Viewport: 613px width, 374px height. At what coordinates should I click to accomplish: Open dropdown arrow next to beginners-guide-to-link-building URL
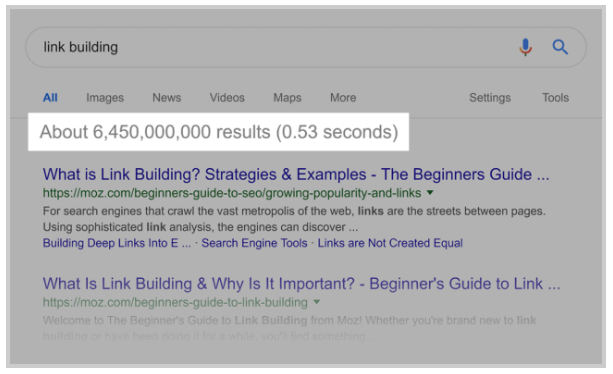pos(317,302)
